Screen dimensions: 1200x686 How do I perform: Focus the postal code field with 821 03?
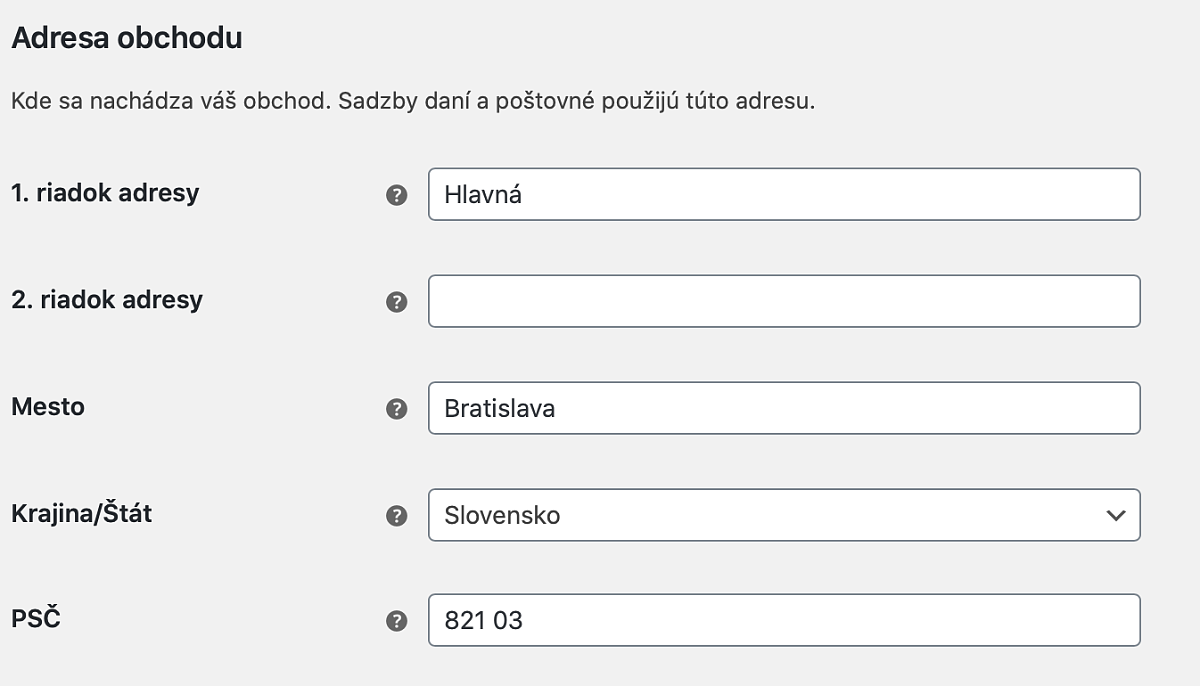[783, 621]
